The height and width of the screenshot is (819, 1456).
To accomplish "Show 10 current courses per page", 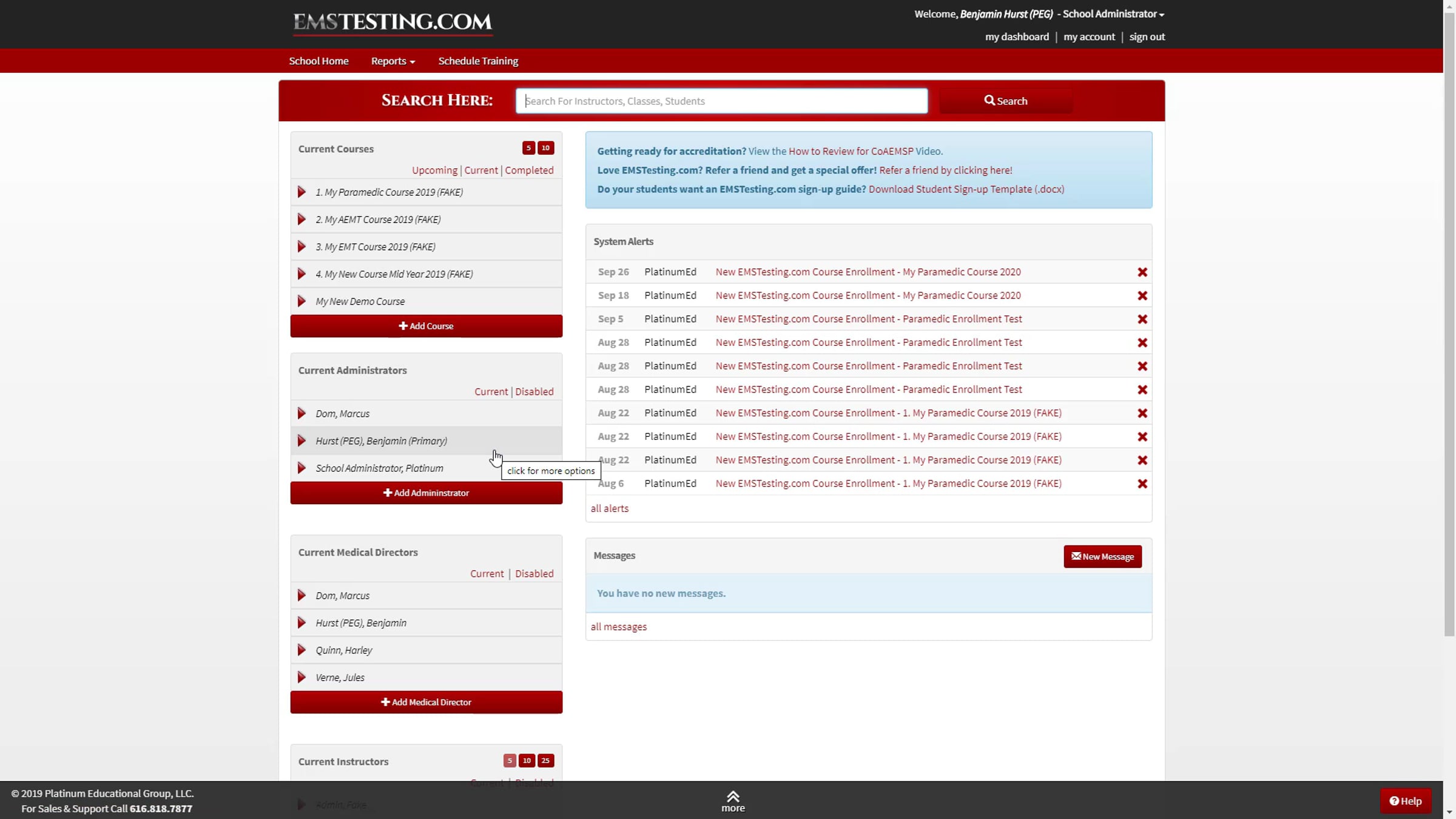I will click(545, 148).
